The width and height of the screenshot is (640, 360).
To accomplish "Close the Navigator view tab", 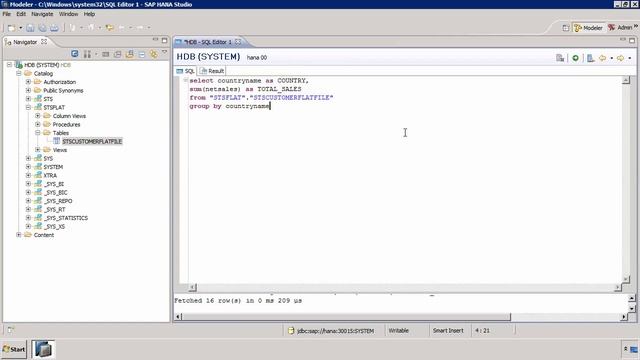I will (x=44, y=42).
